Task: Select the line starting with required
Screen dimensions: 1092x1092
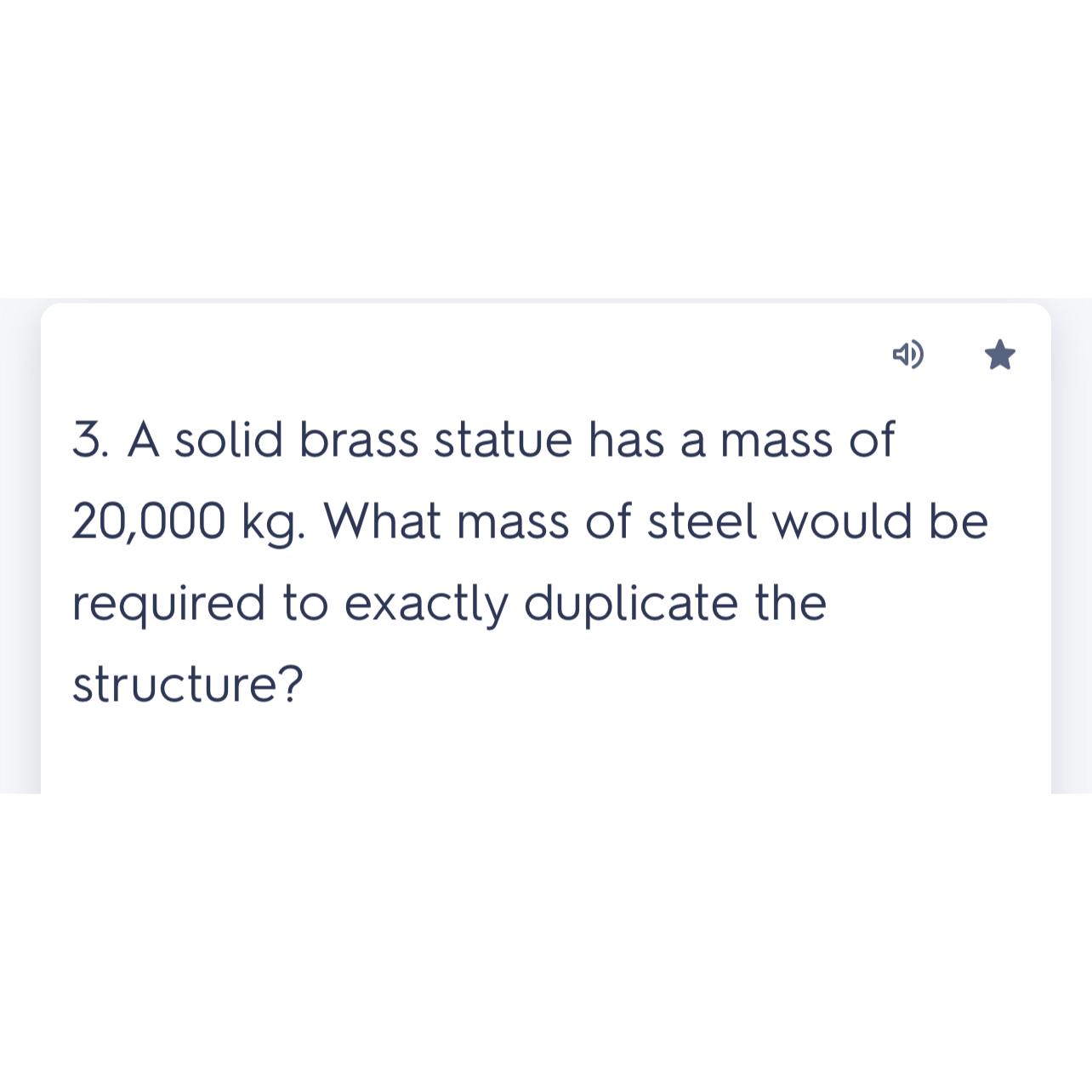Action: (x=451, y=601)
